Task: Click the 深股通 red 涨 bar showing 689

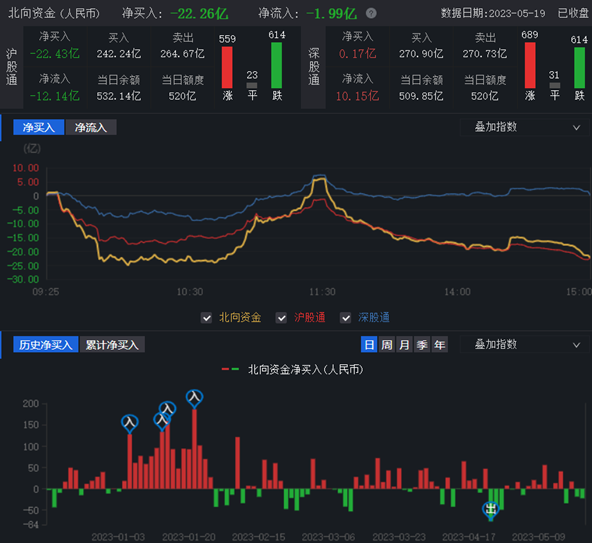Action: [x=530, y=65]
